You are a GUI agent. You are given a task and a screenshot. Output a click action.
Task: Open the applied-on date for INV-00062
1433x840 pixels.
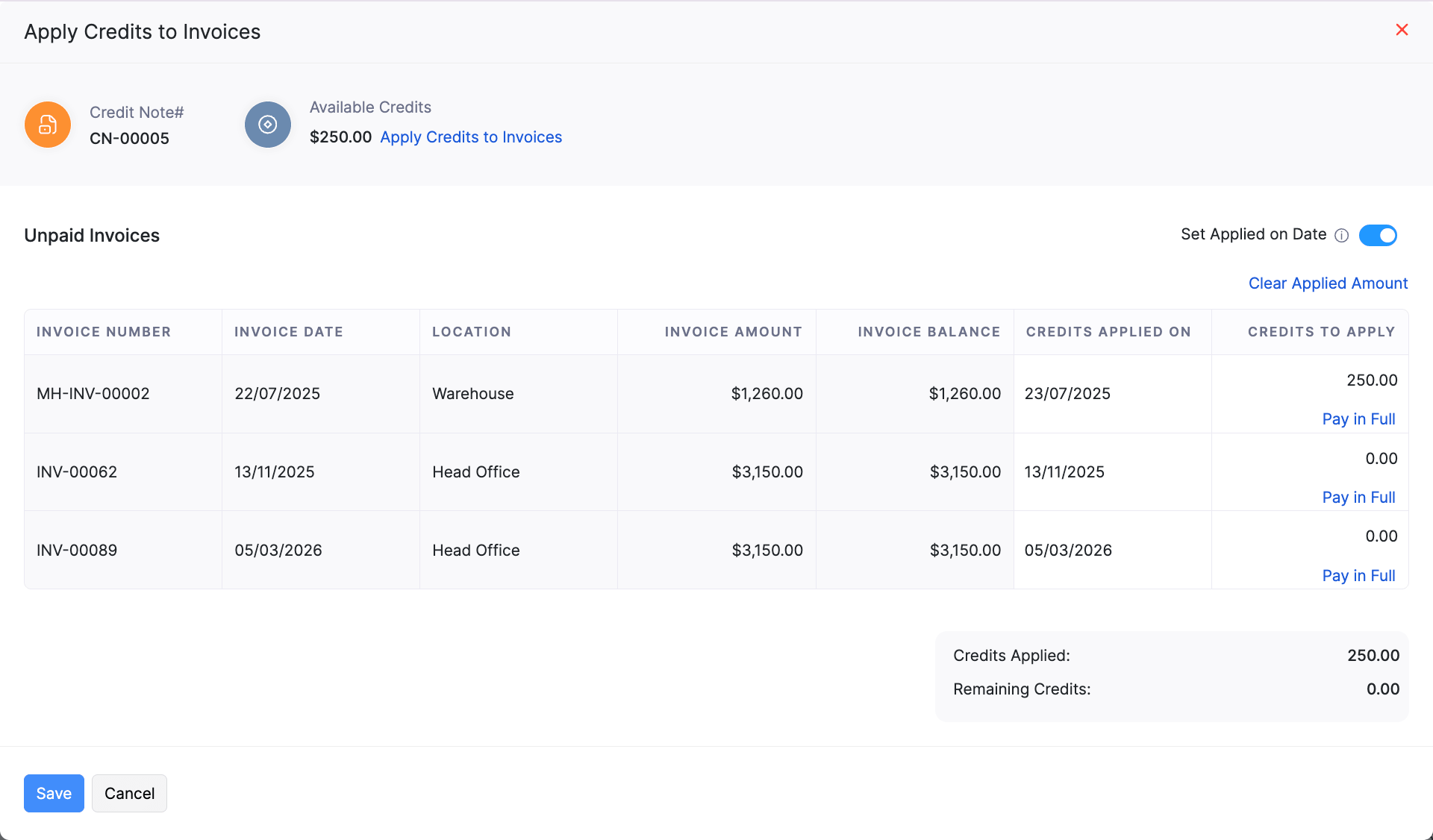[x=1112, y=472]
